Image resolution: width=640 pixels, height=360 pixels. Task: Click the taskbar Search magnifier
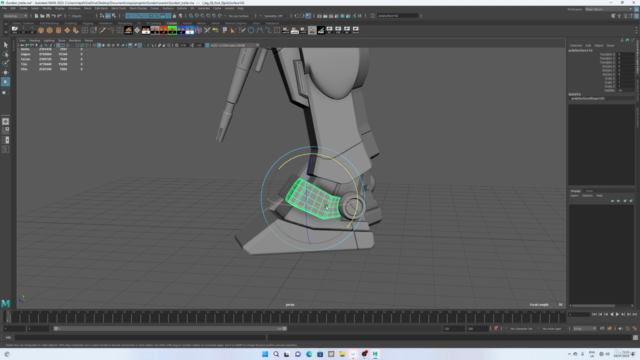276,354
